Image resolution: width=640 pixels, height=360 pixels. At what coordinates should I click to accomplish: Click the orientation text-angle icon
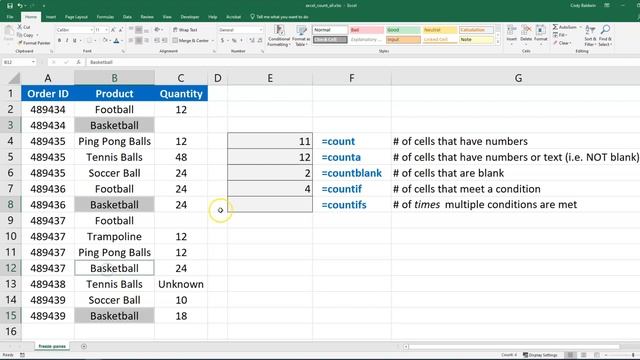pos(157,30)
